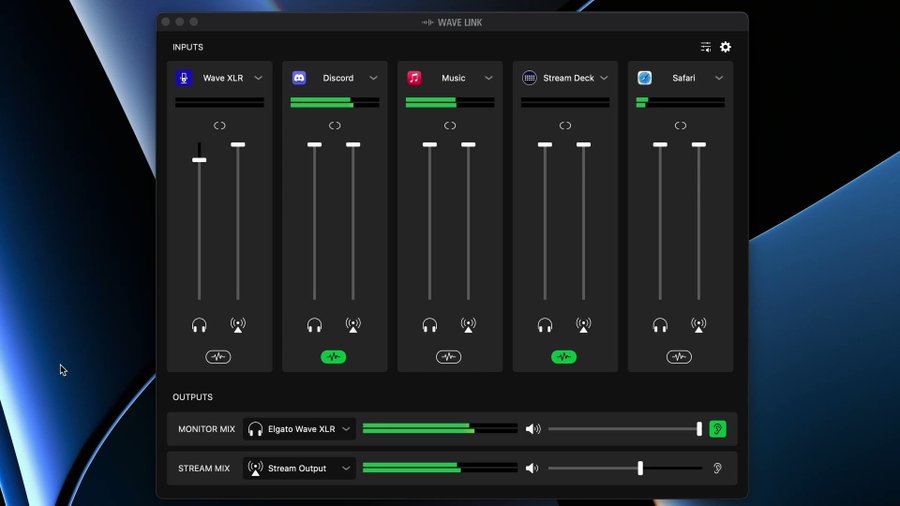Viewport: 900px width, 506px height.
Task: Expand the Wave XLR channel dropdown
Action: tap(258, 78)
